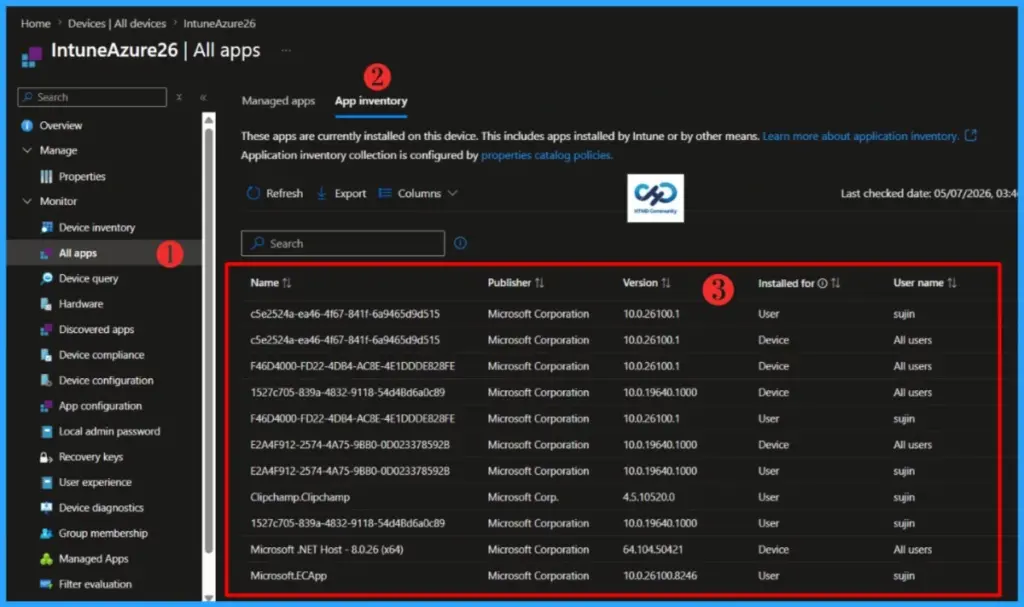
Task: Click Microsoft Corp. publisher cell
Action: point(522,497)
